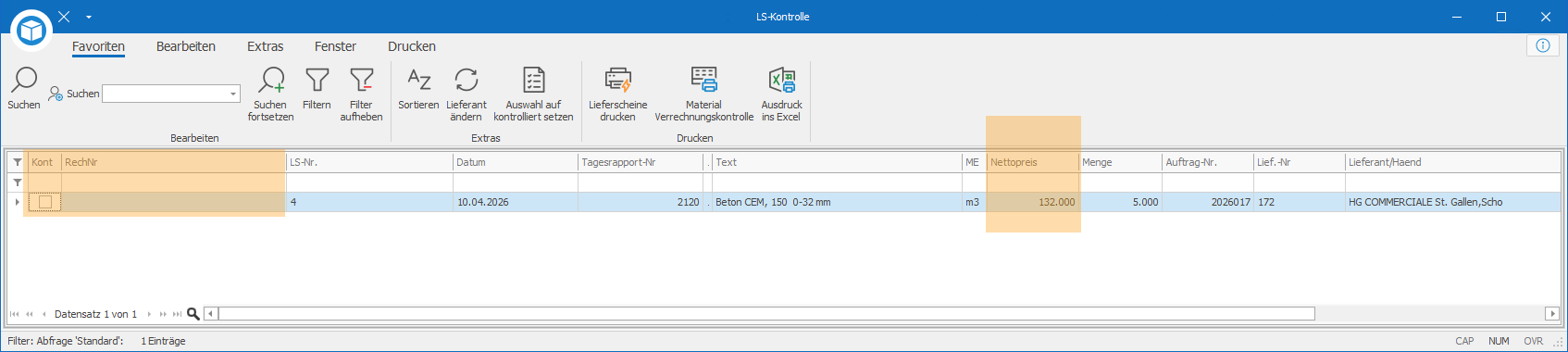The image size is (1568, 352).
Task: Click the Text column header
Action: (x=837, y=162)
